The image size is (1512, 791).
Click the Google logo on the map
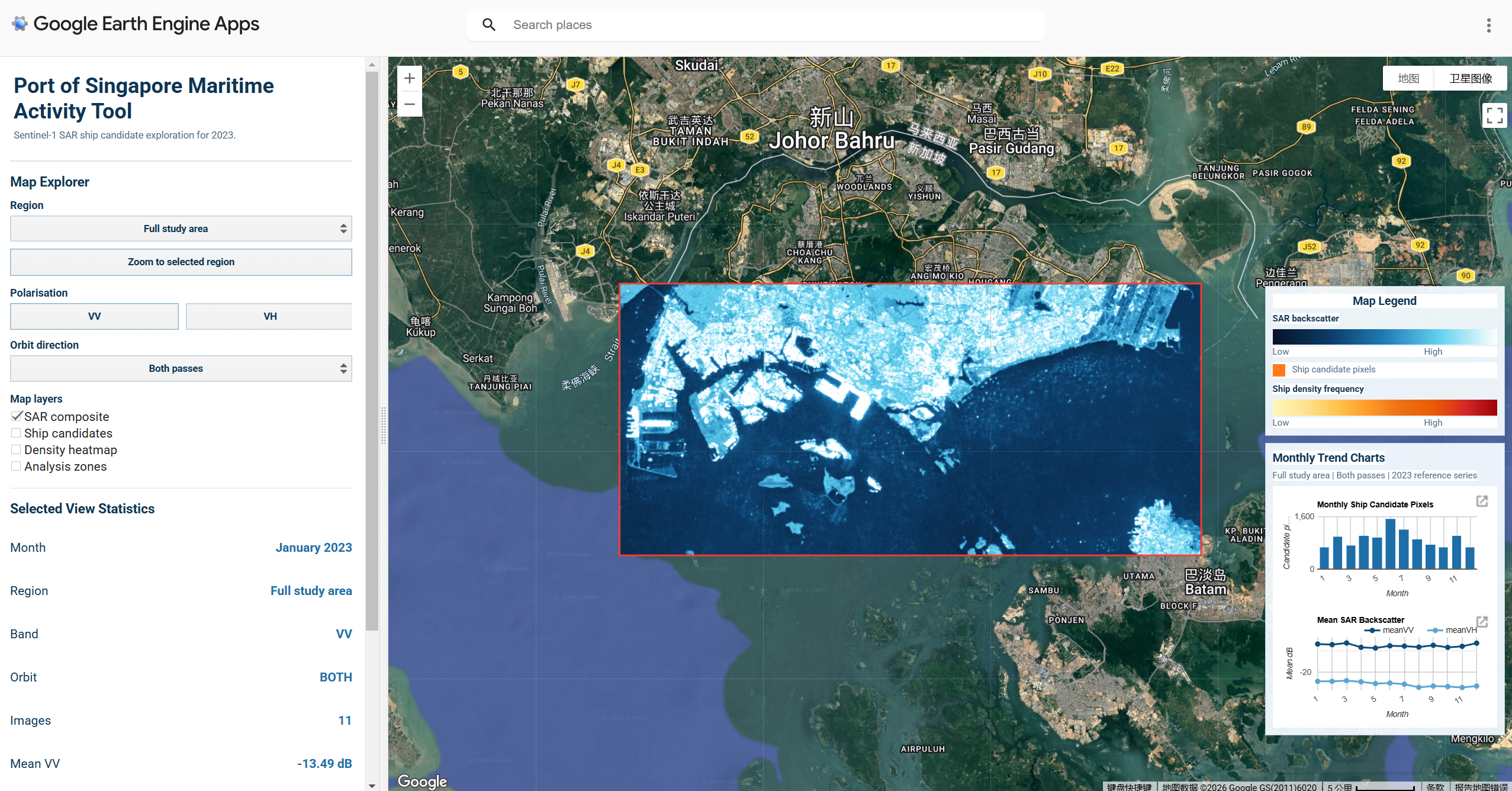[422, 781]
